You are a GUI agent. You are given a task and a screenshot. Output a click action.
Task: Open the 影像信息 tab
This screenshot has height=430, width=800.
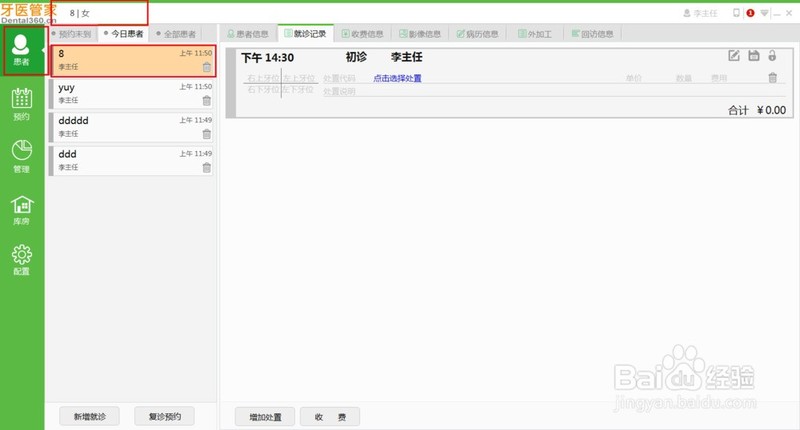point(418,34)
